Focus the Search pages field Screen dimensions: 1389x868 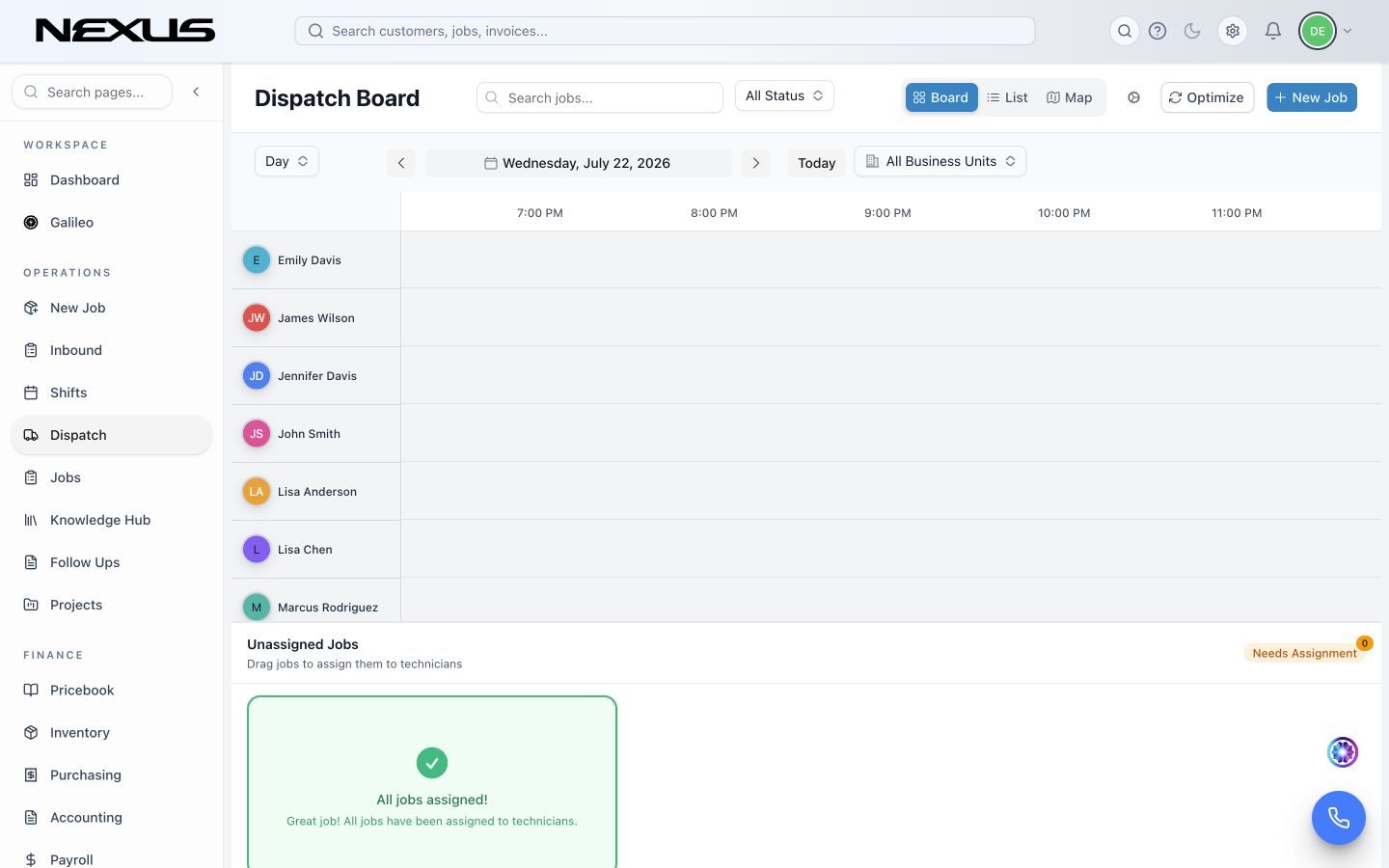coord(92,92)
